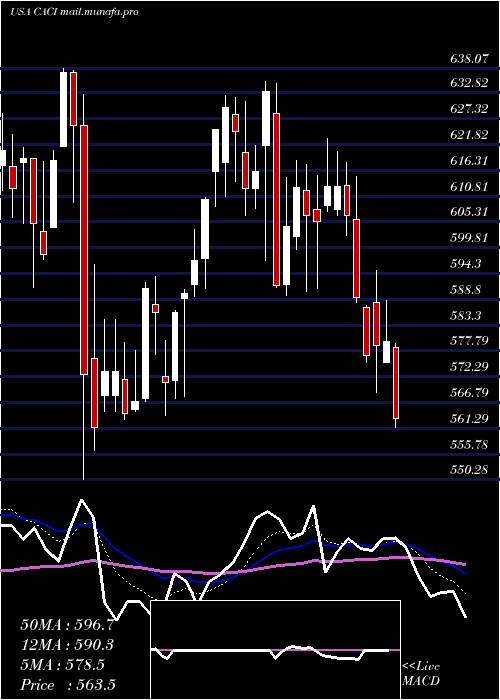500x700 pixels.
Task: Click the 610.81 price axis label
Action: coord(468,186)
